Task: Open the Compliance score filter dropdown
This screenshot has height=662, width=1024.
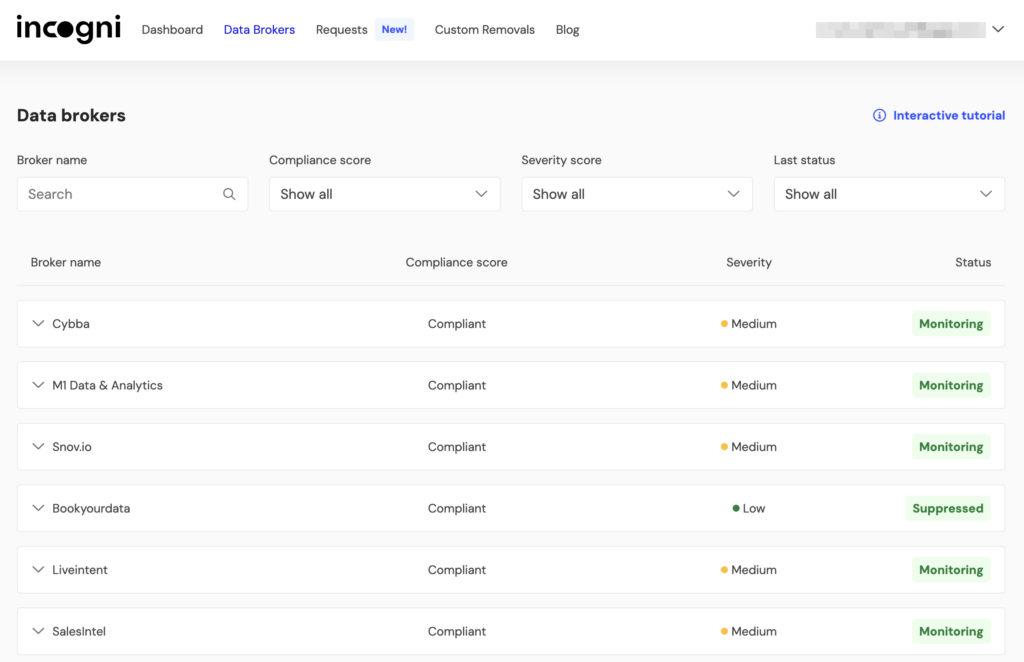Action: [385, 194]
